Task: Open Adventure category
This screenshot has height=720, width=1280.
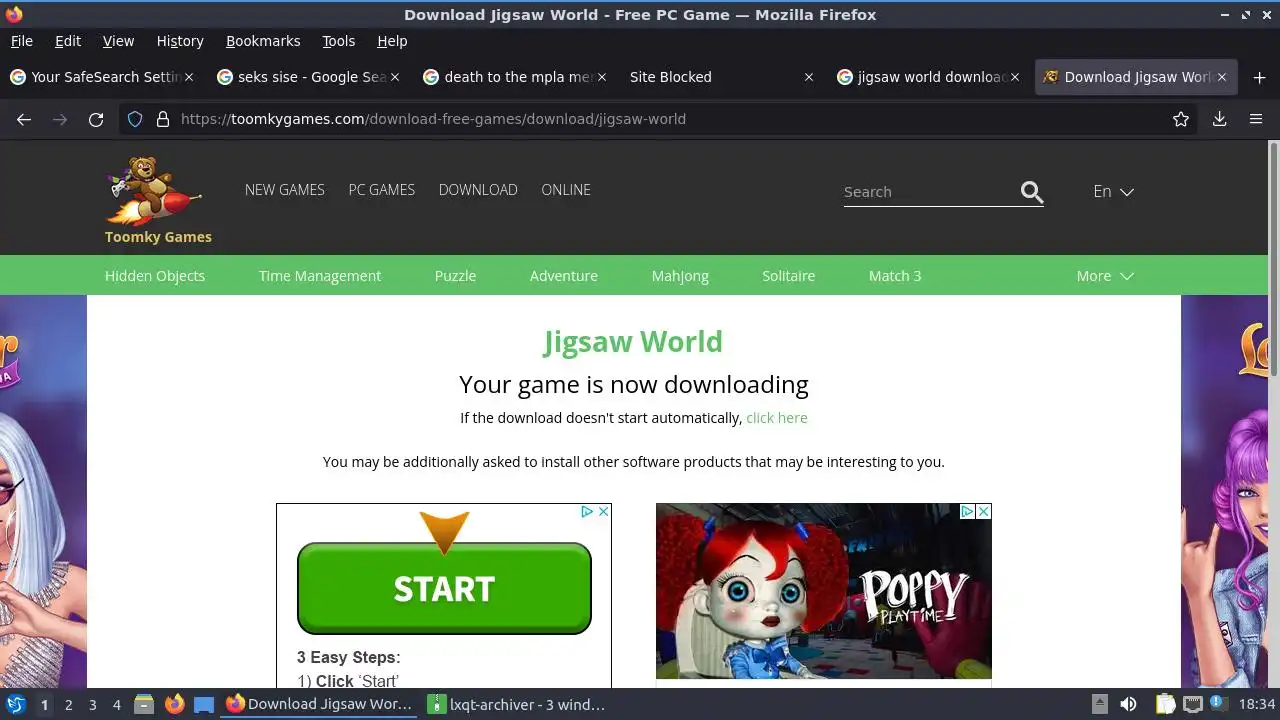Action: click(x=564, y=276)
